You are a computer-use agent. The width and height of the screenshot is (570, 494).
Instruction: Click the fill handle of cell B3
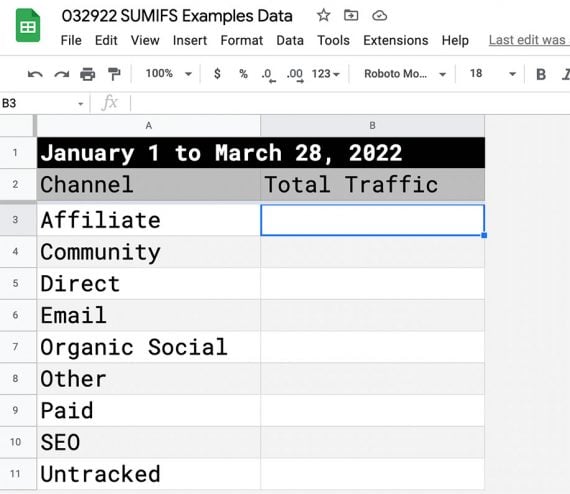click(x=484, y=236)
